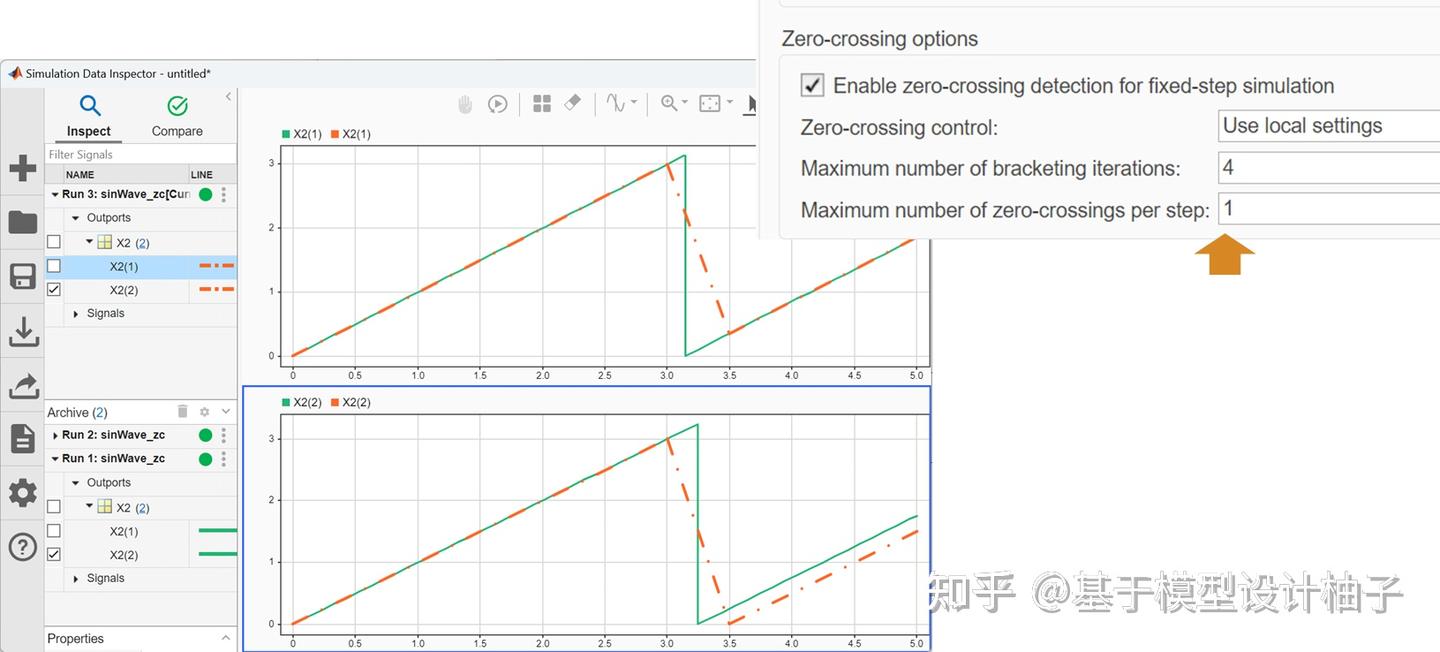1440x652 pixels.
Task: Expand Signals group under Run 1
Action: pos(77,578)
